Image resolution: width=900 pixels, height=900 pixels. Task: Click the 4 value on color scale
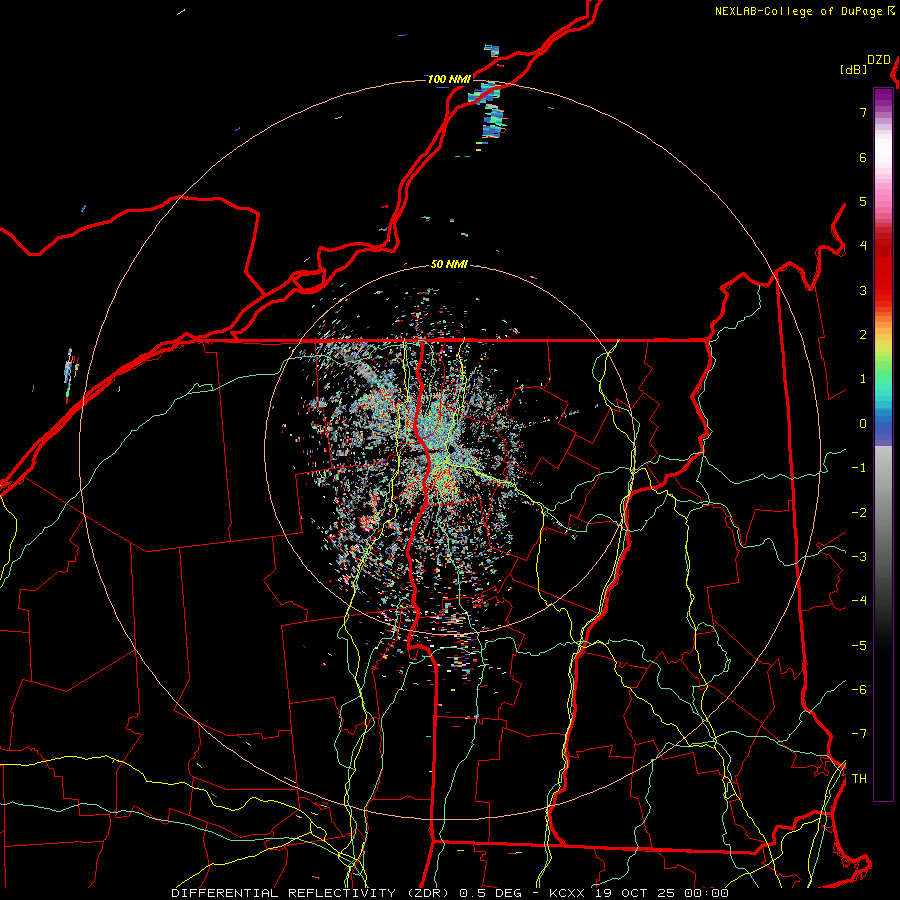point(863,246)
